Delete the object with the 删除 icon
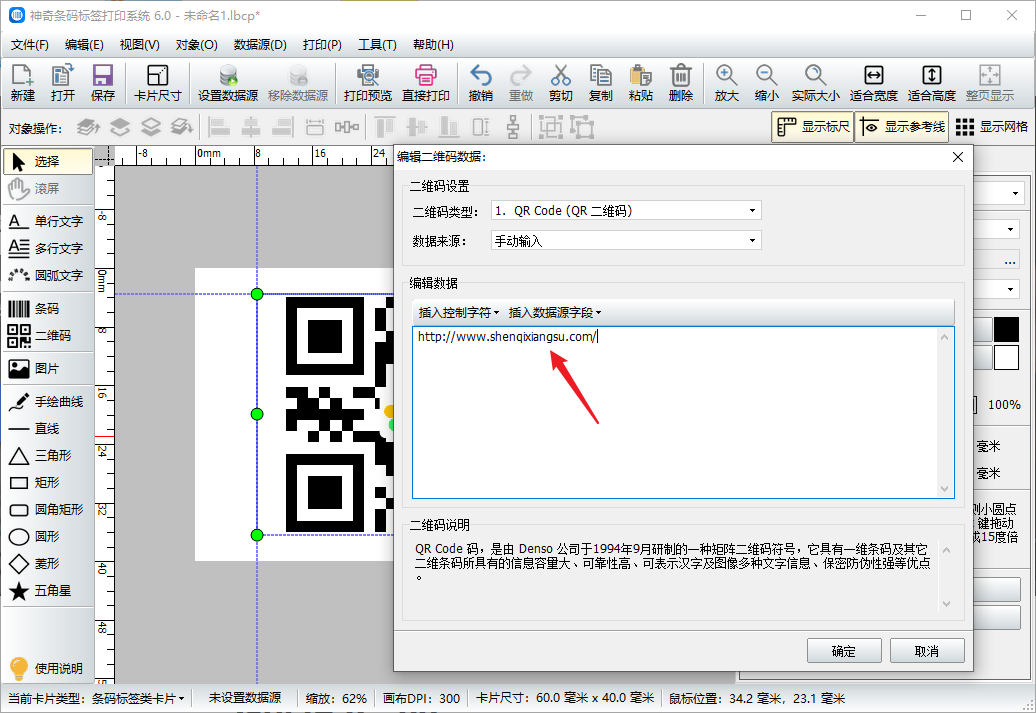Screen dimensions: 1036x713 (681, 83)
